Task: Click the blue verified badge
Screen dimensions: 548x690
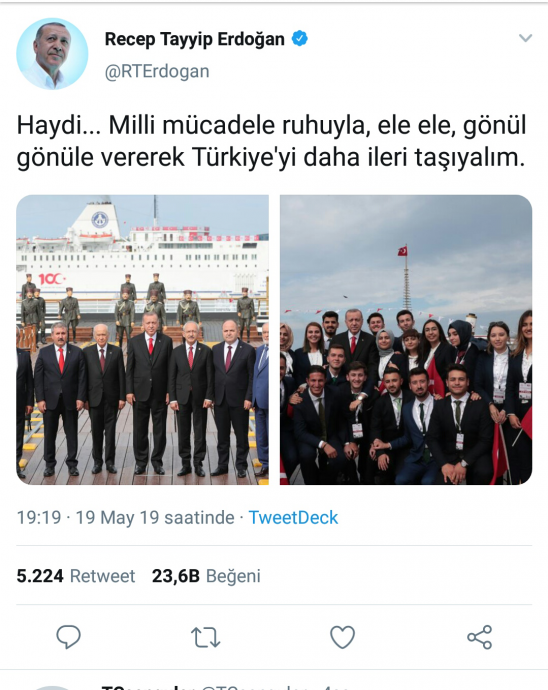Action: 300,39
